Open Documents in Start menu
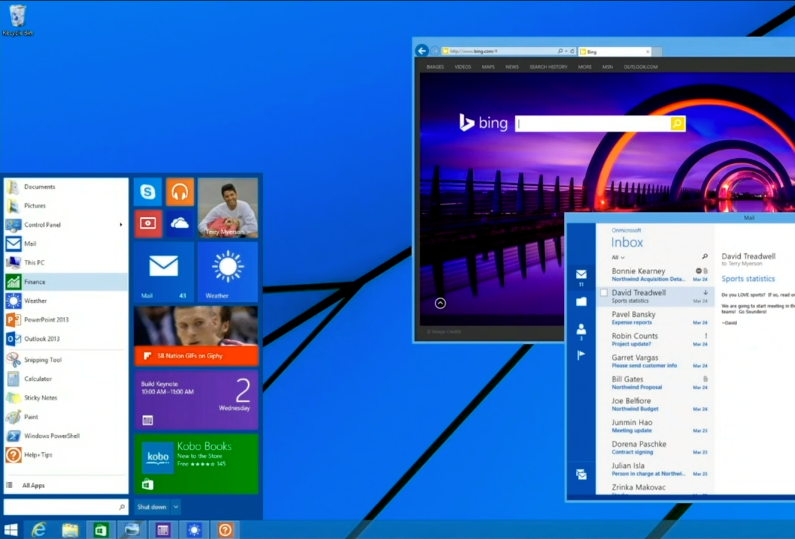795x539 pixels. [x=66, y=187]
